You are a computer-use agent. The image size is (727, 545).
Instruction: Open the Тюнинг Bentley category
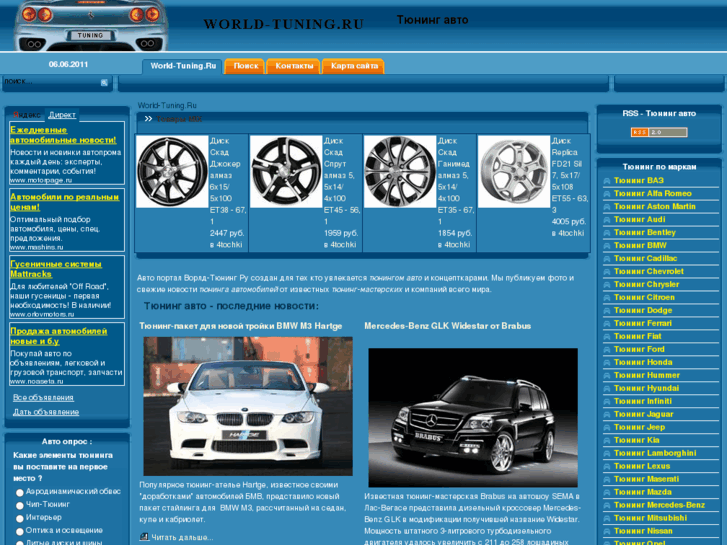(644, 232)
